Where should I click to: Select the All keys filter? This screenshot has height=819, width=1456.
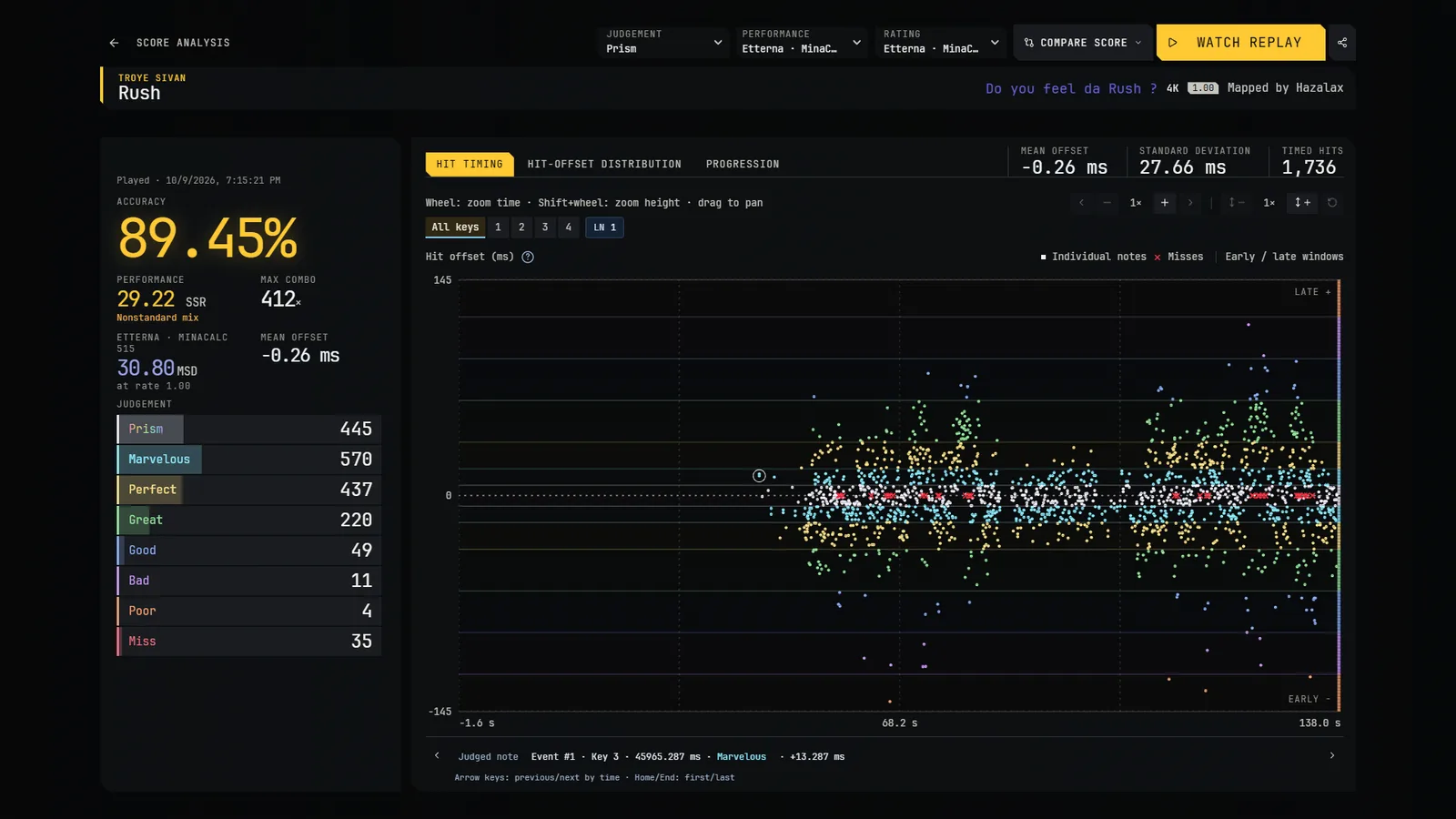(x=455, y=227)
